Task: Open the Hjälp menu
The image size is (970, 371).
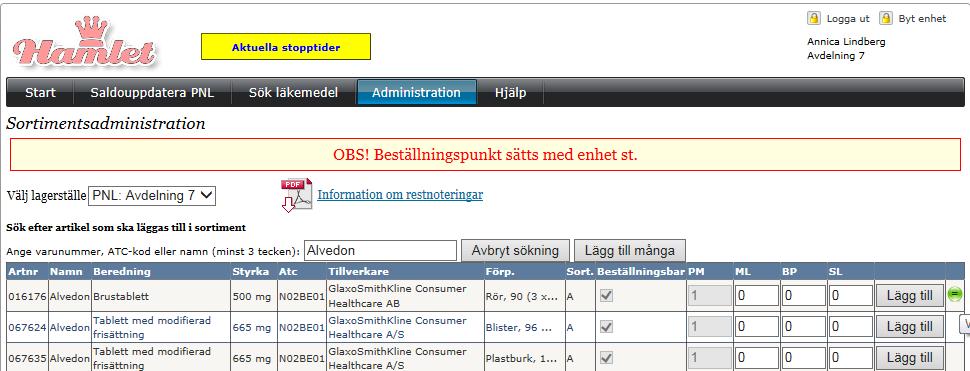Action: [510, 93]
